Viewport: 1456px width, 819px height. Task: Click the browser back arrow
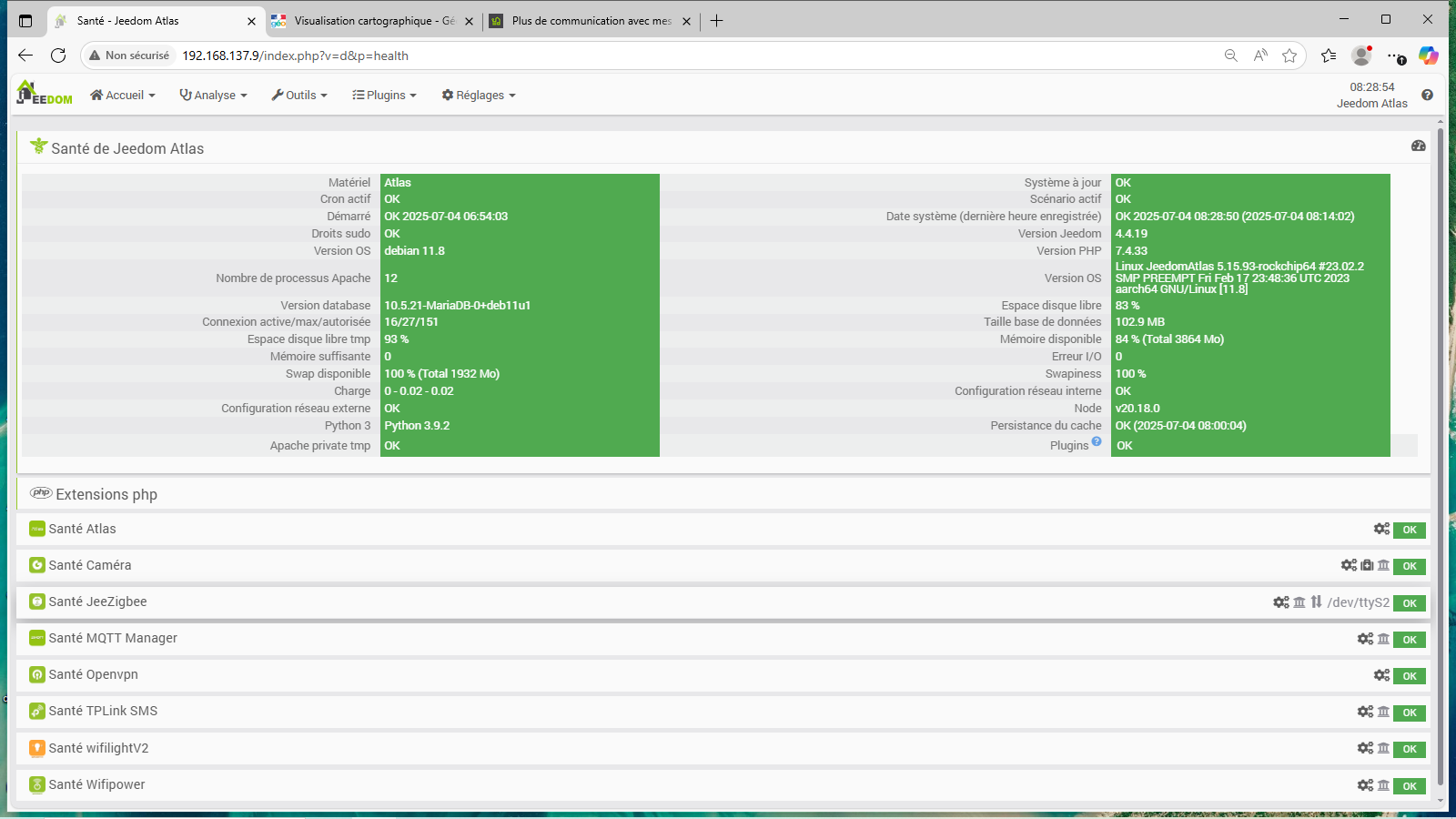tap(25, 56)
